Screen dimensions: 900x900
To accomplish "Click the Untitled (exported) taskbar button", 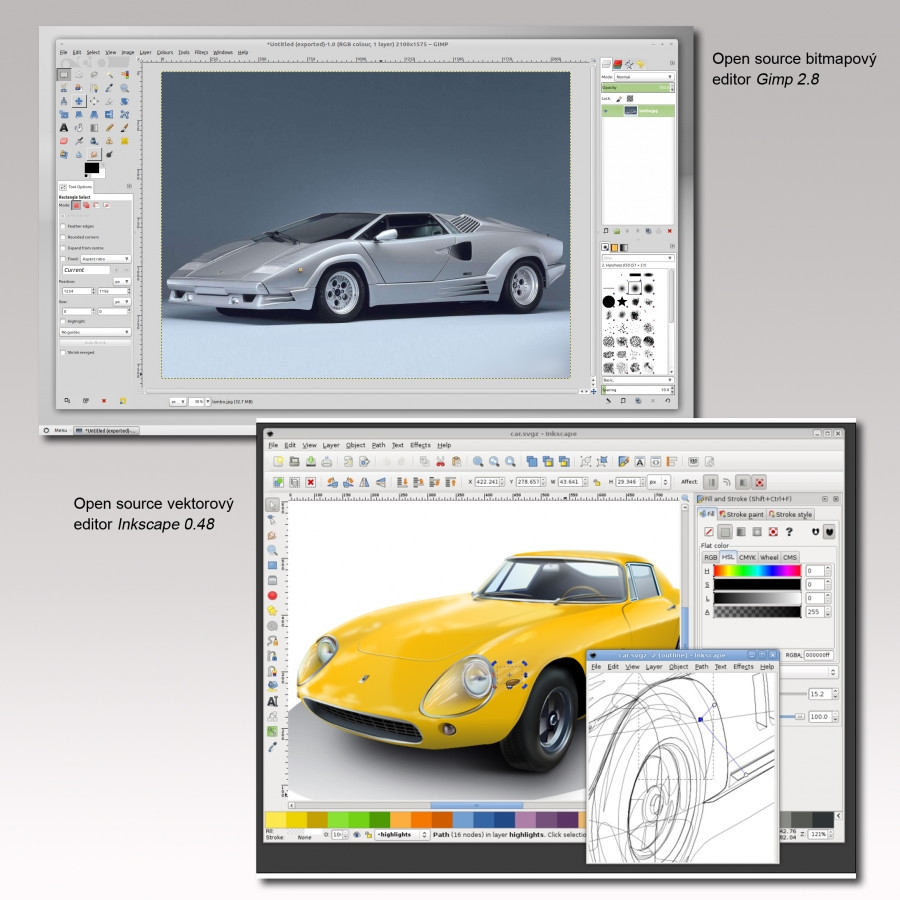I will [107, 430].
